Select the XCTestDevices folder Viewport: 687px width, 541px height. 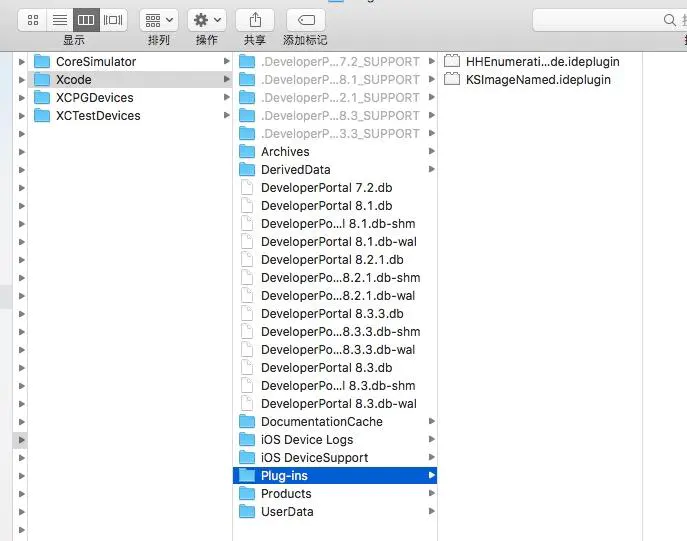pos(130,116)
